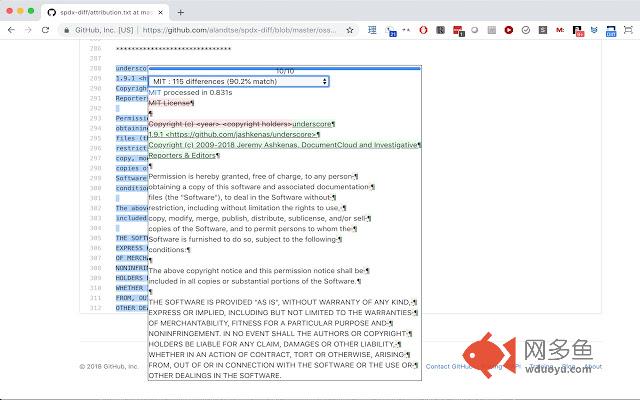Screen dimensions: 640x400
Task: Click 'Software is furnished to do so' line
Action: click(242, 239)
